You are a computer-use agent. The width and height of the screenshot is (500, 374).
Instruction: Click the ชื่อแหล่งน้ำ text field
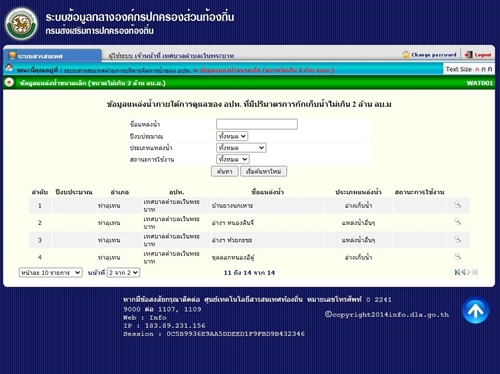click(x=257, y=124)
